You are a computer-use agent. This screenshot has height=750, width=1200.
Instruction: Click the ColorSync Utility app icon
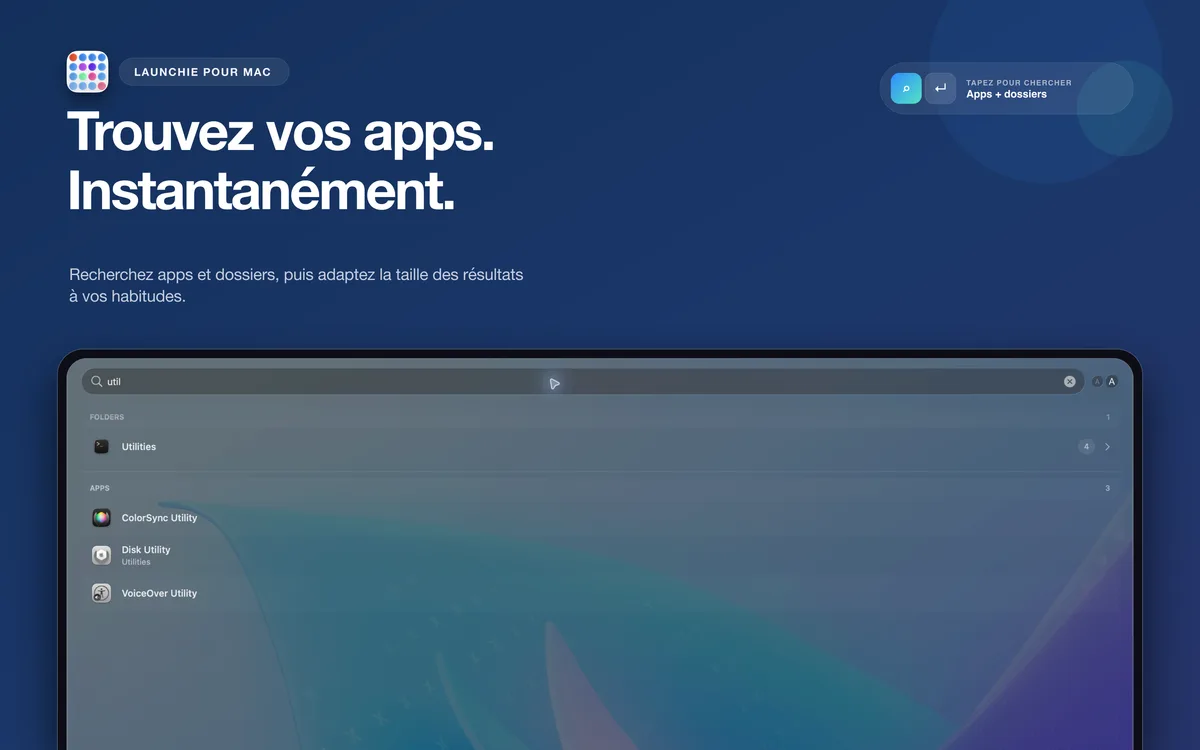point(101,518)
